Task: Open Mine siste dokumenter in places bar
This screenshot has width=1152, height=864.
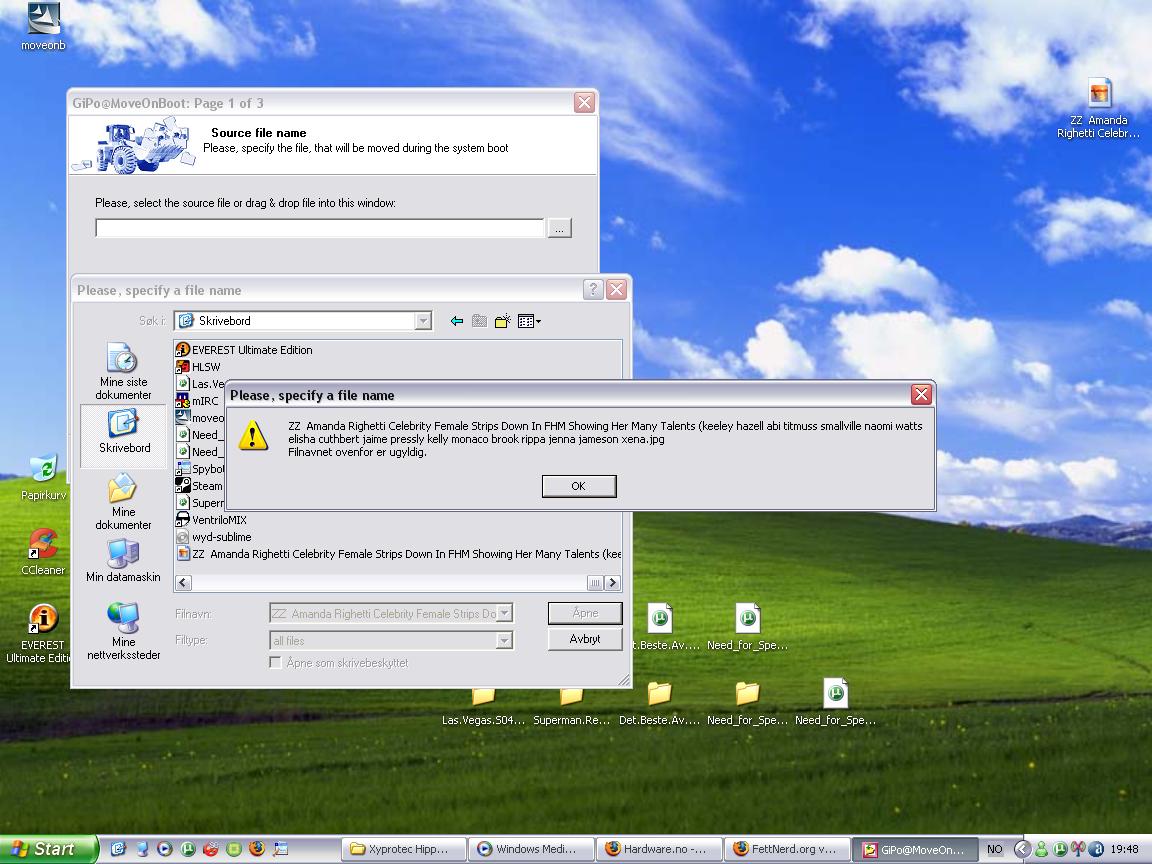Action: [123, 371]
